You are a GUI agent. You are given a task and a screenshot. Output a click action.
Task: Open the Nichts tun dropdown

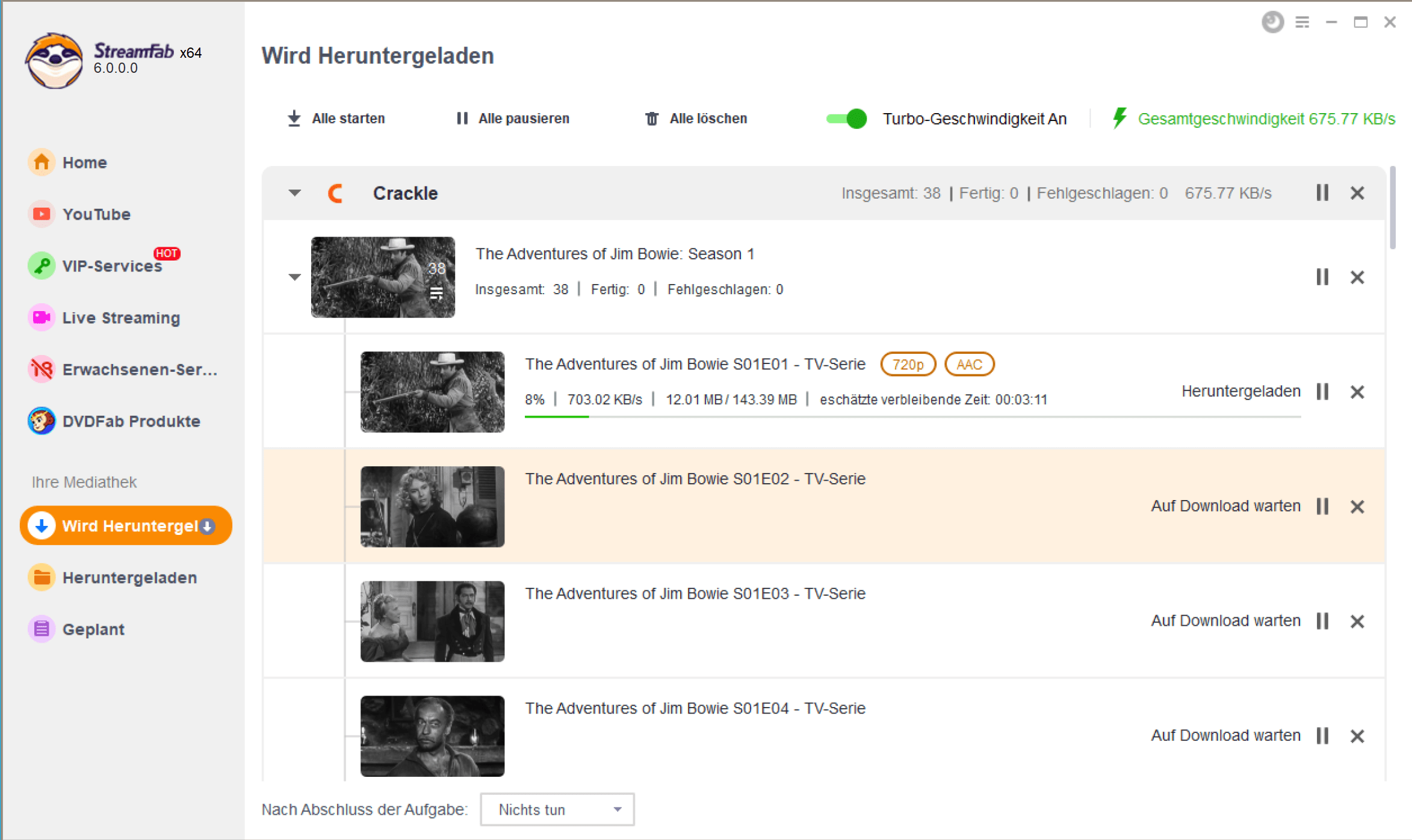click(557, 809)
